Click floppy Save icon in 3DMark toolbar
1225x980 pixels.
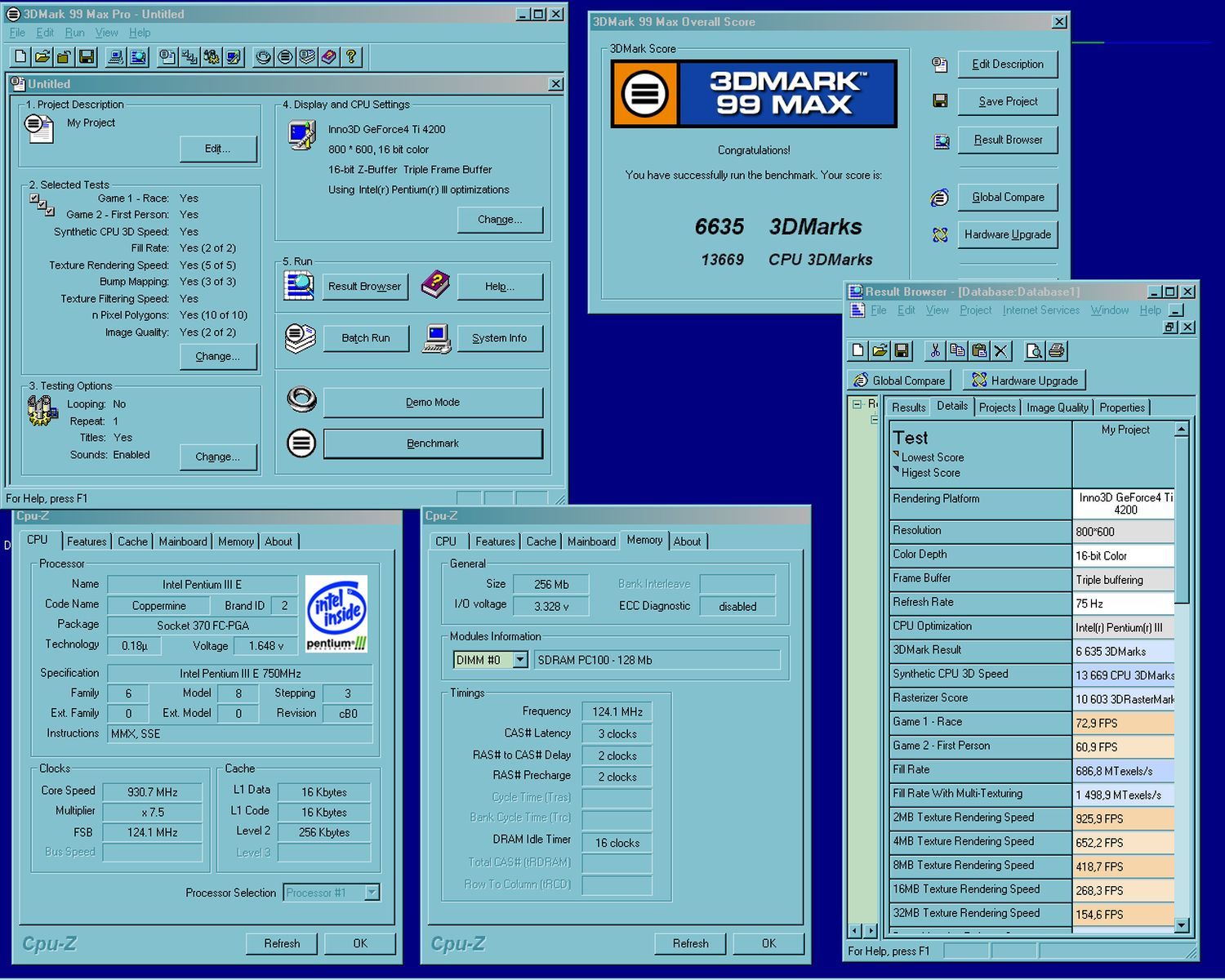tap(87, 57)
